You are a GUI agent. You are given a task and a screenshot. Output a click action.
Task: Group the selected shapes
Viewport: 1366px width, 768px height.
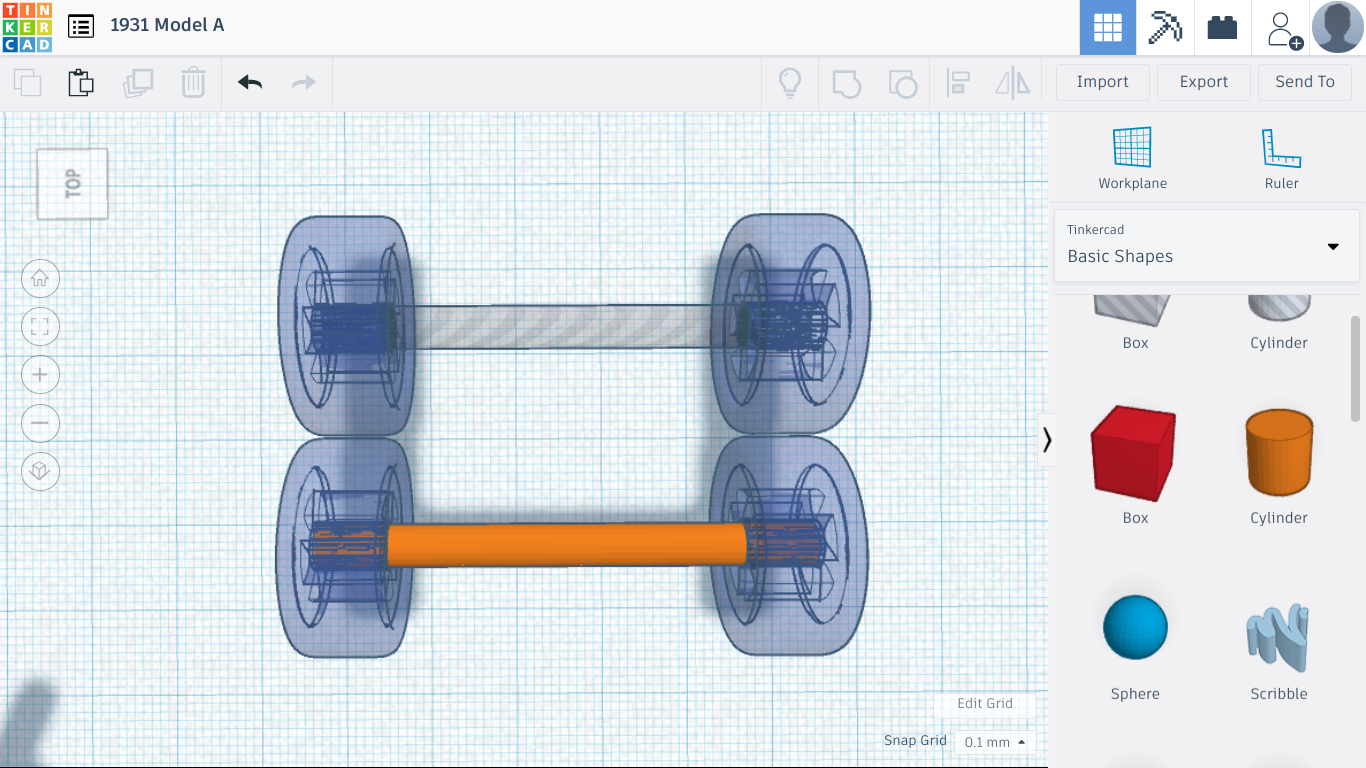coord(846,83)
